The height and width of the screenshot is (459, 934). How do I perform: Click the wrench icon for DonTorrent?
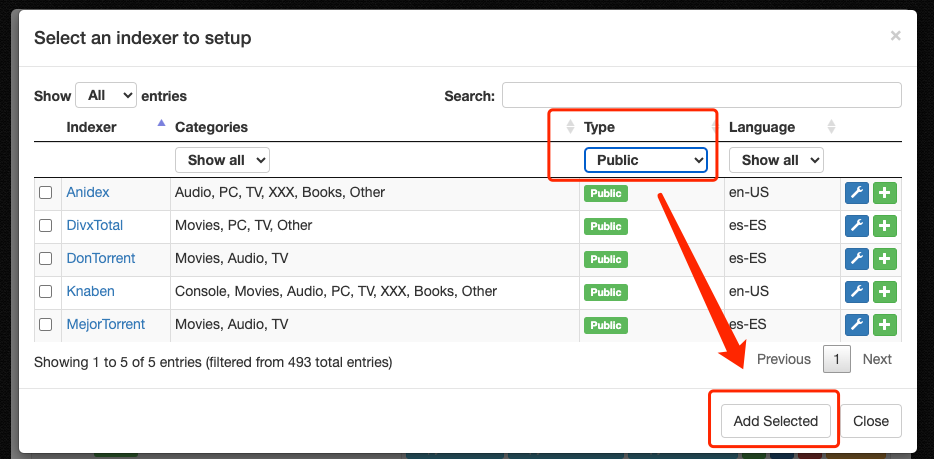click(x=856, y=259)
